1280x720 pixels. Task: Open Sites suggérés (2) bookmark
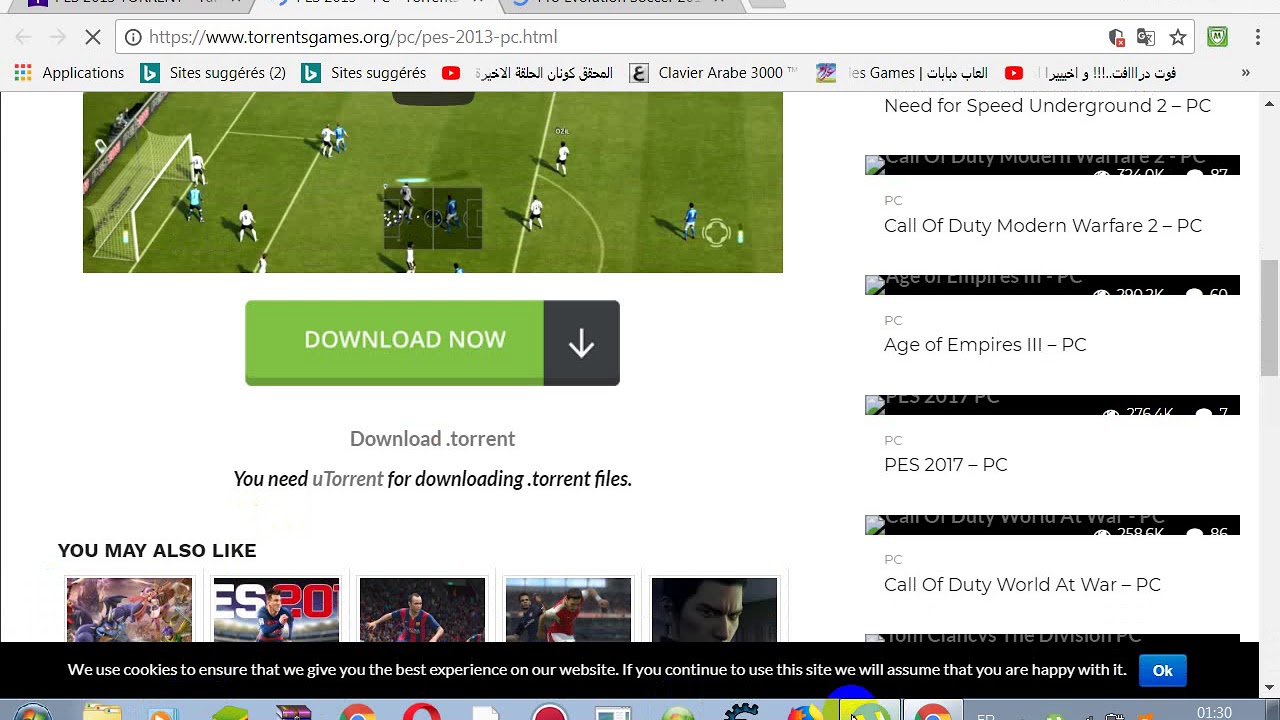tap(213, 73)
